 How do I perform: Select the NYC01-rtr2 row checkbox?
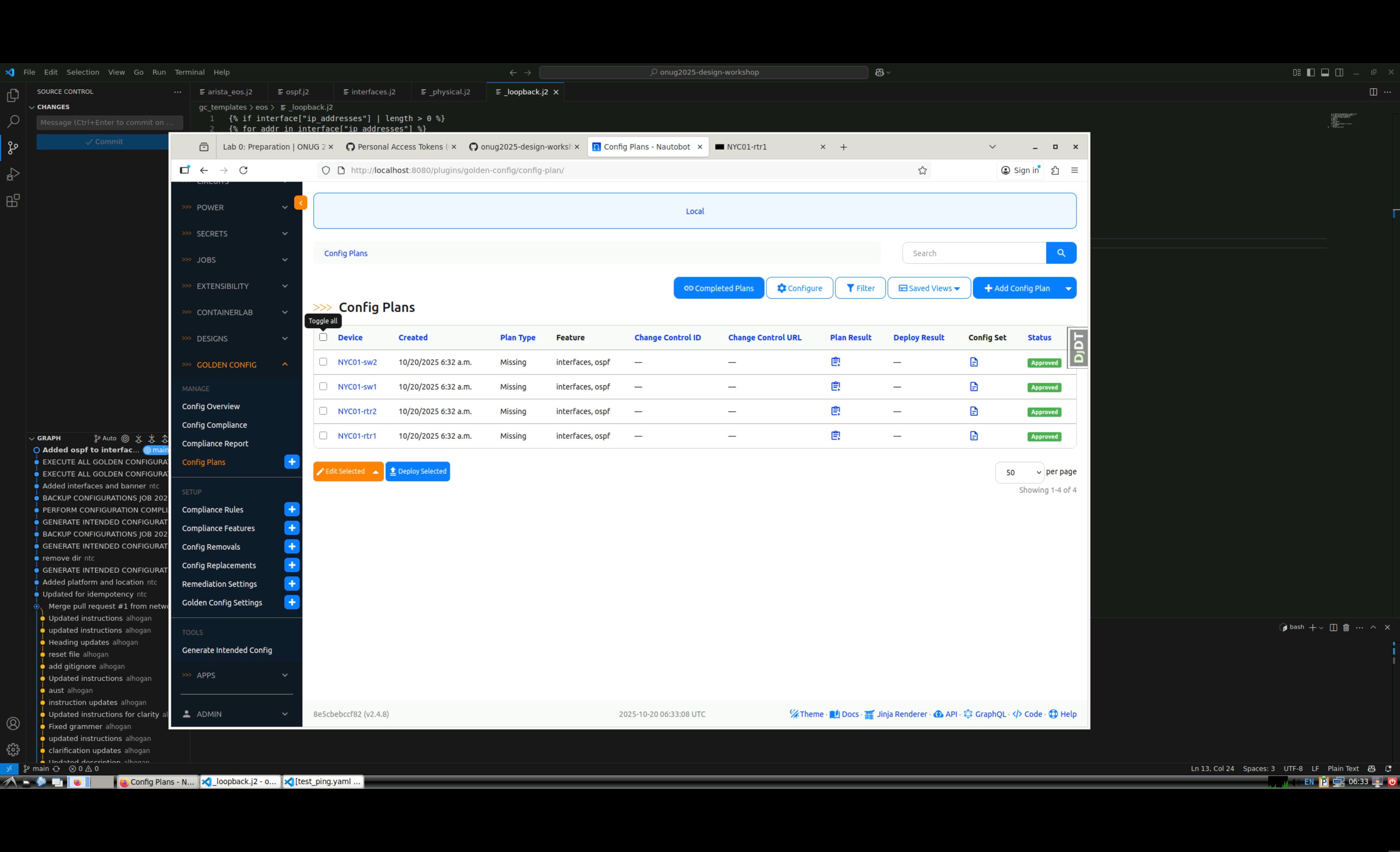point(323,411)
